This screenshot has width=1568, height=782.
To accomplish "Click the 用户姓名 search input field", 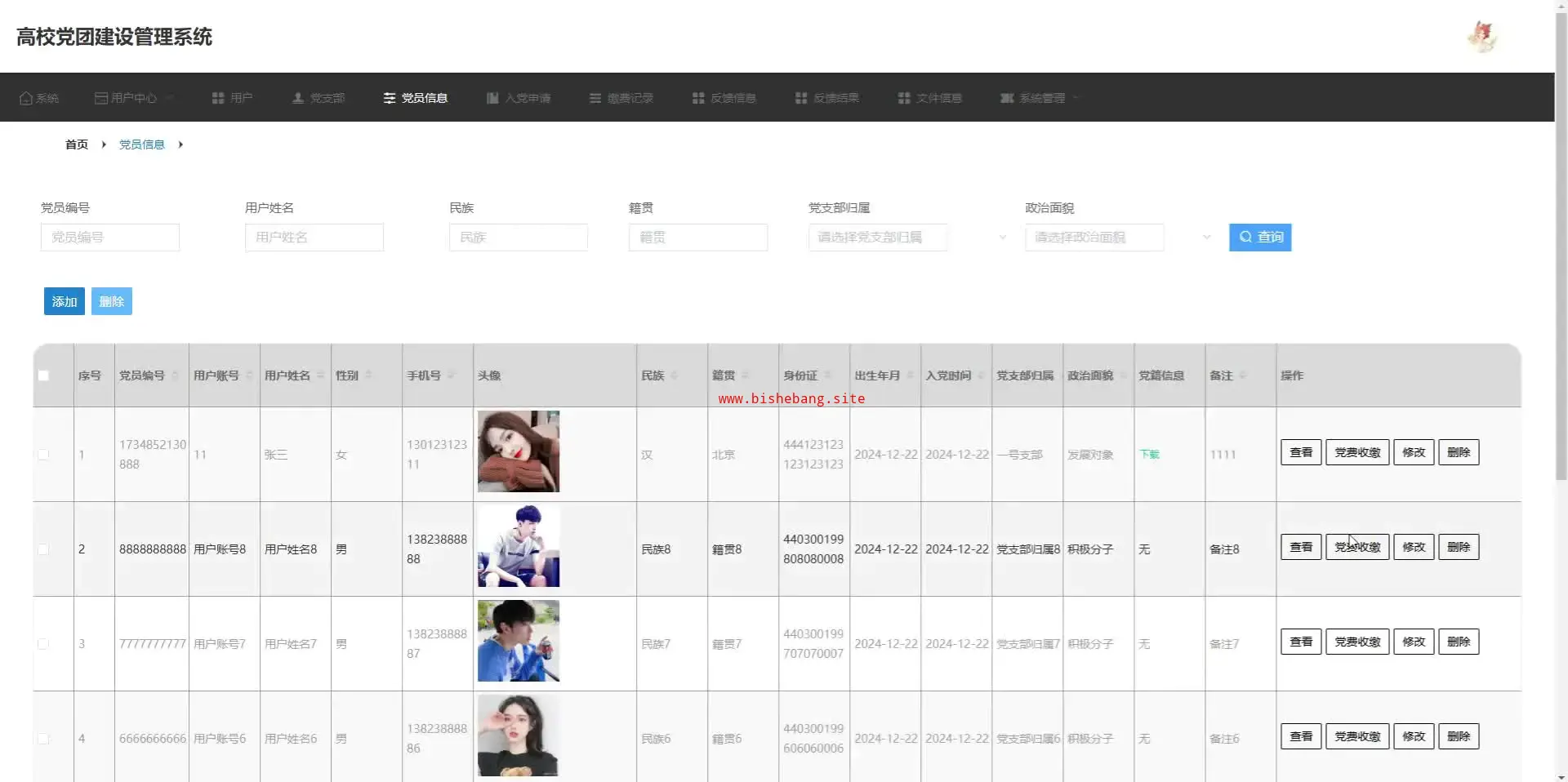I will (314, 238).
